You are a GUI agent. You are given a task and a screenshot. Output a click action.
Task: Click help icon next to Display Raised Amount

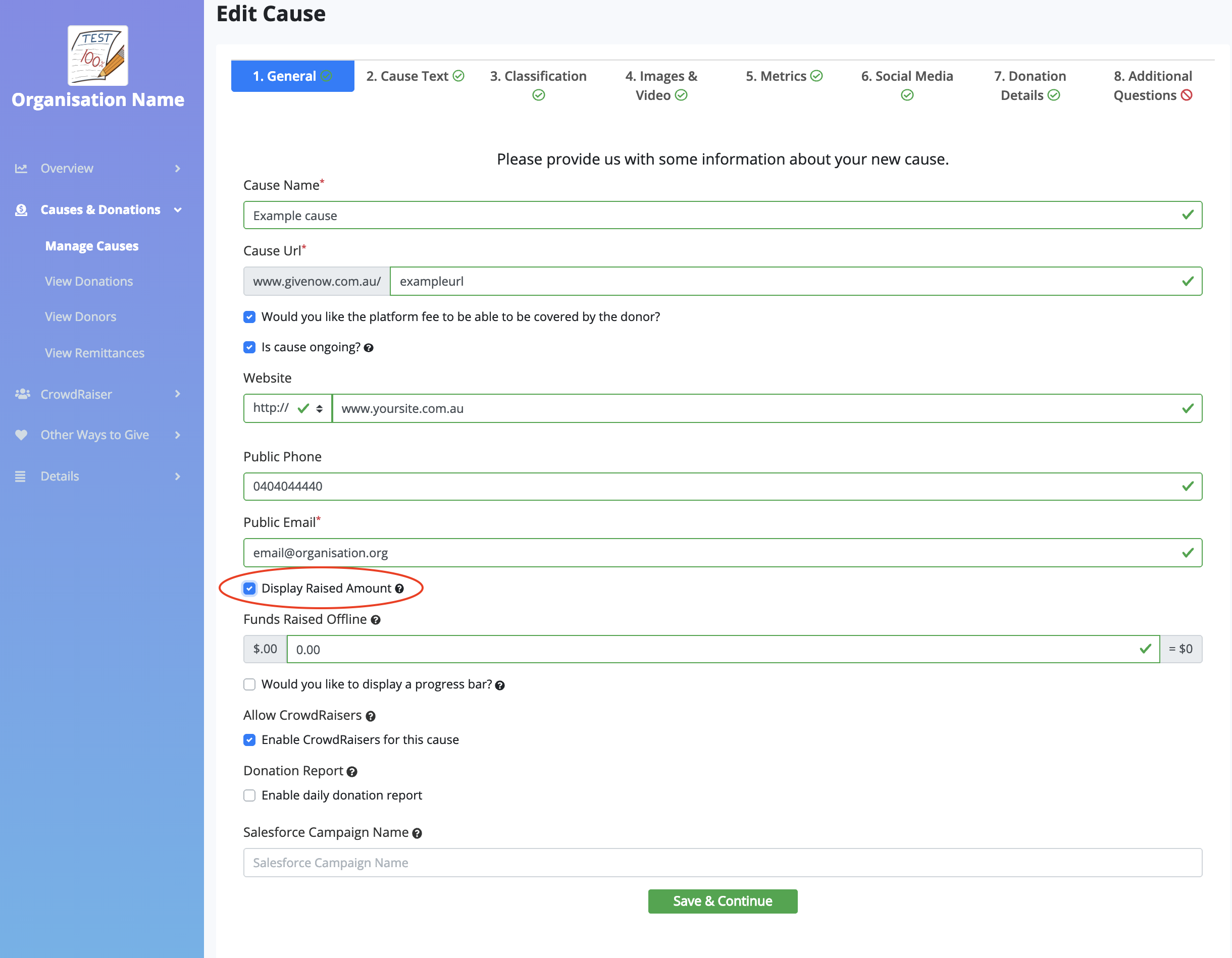point(399,589)
